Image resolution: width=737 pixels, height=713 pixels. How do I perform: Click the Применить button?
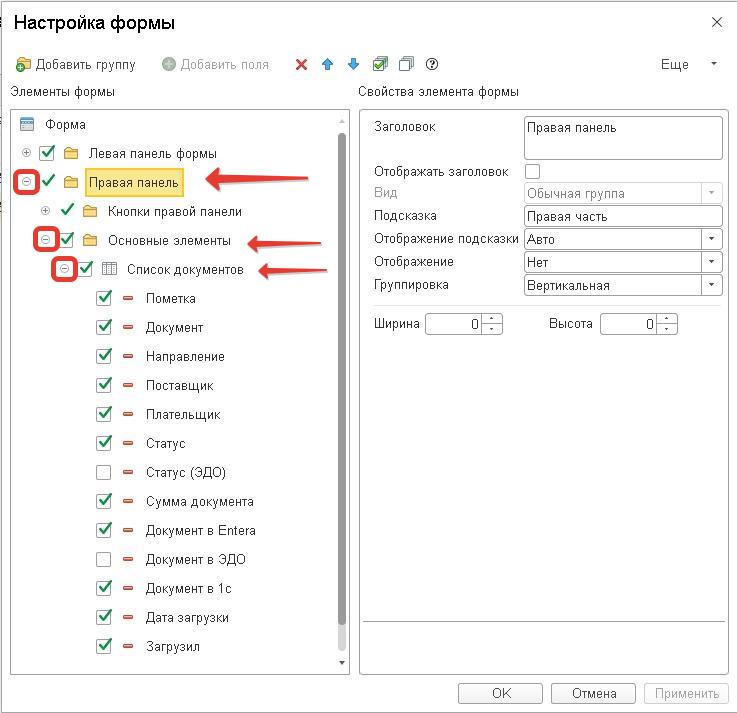coord(686,693)
